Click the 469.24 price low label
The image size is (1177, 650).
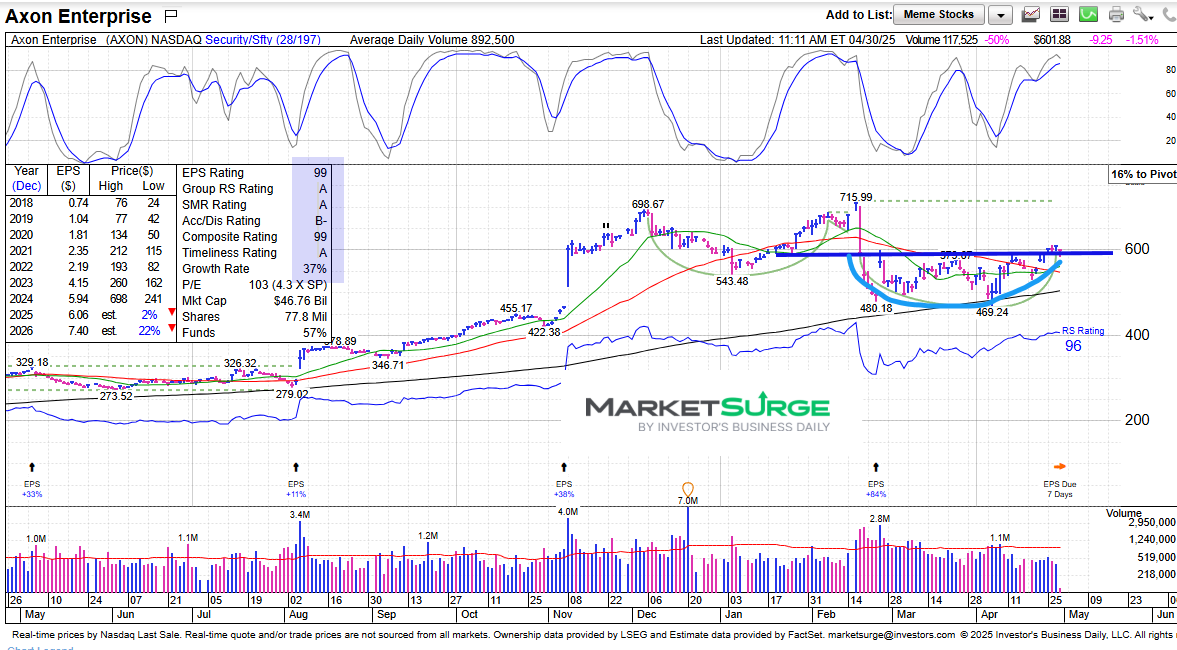992,311
